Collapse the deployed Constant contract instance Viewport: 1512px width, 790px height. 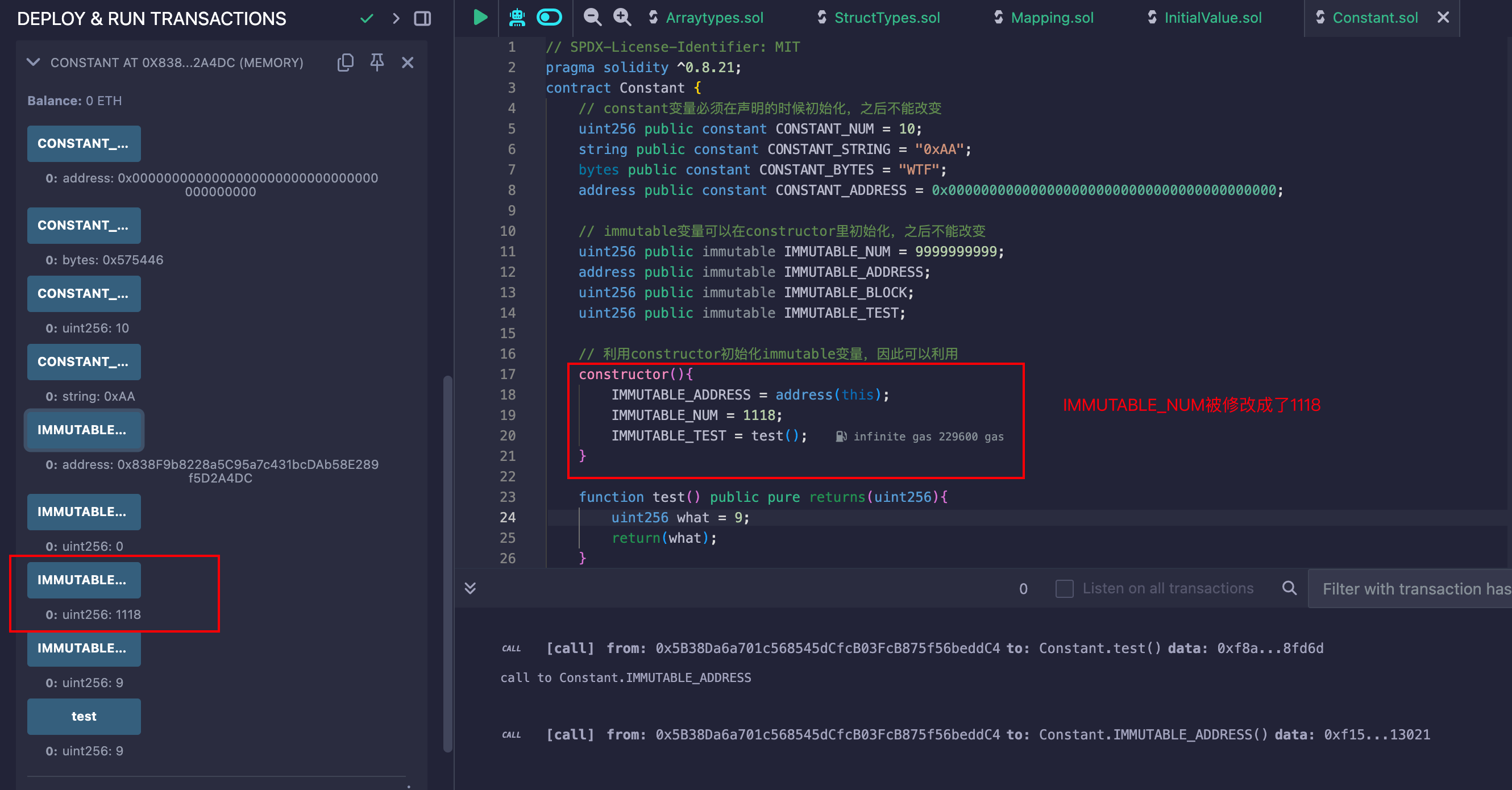tap(34, 62)
